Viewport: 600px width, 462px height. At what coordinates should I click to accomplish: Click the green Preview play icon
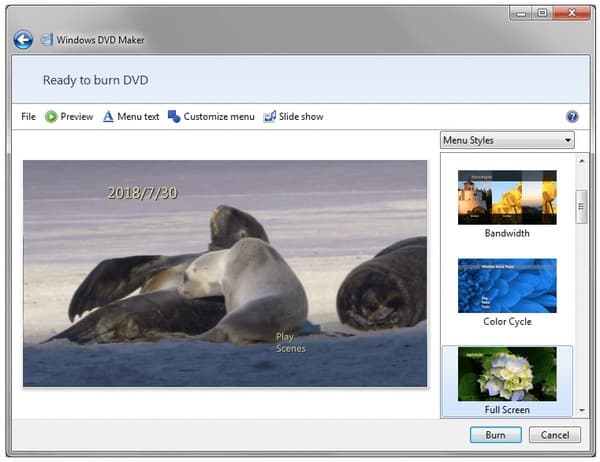(x=51, y=116)
